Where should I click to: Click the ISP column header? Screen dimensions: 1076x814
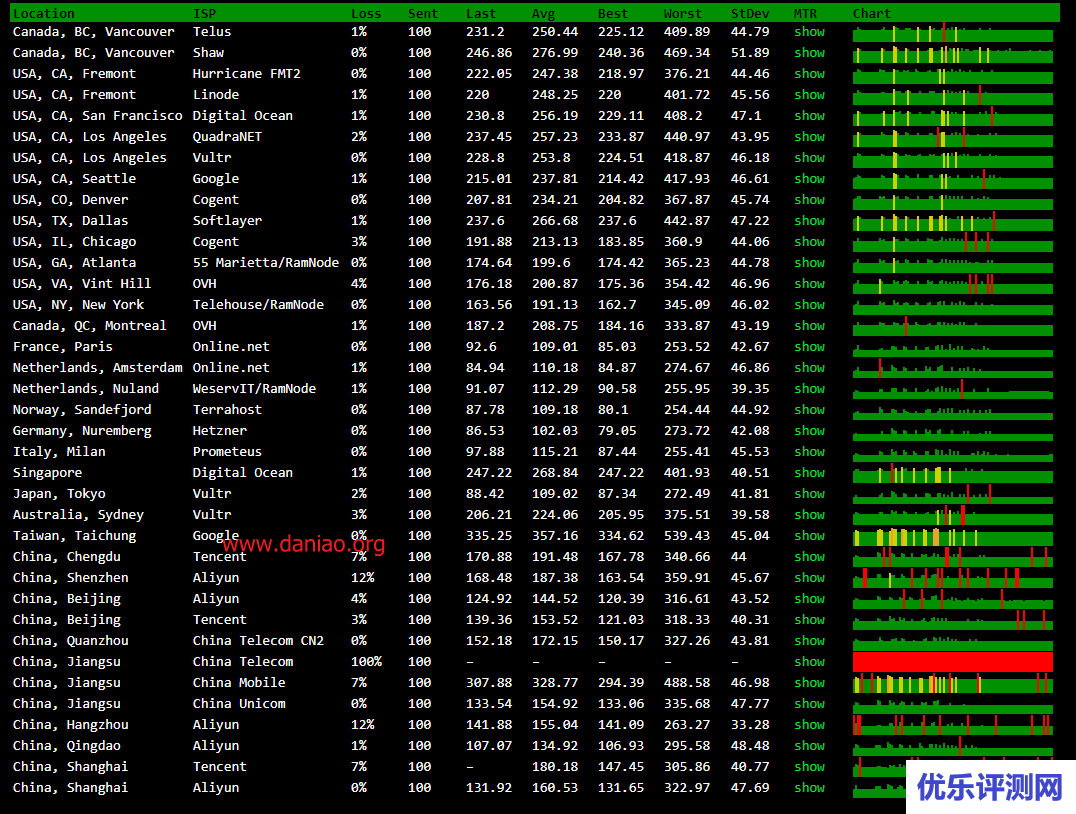[204, 14]
